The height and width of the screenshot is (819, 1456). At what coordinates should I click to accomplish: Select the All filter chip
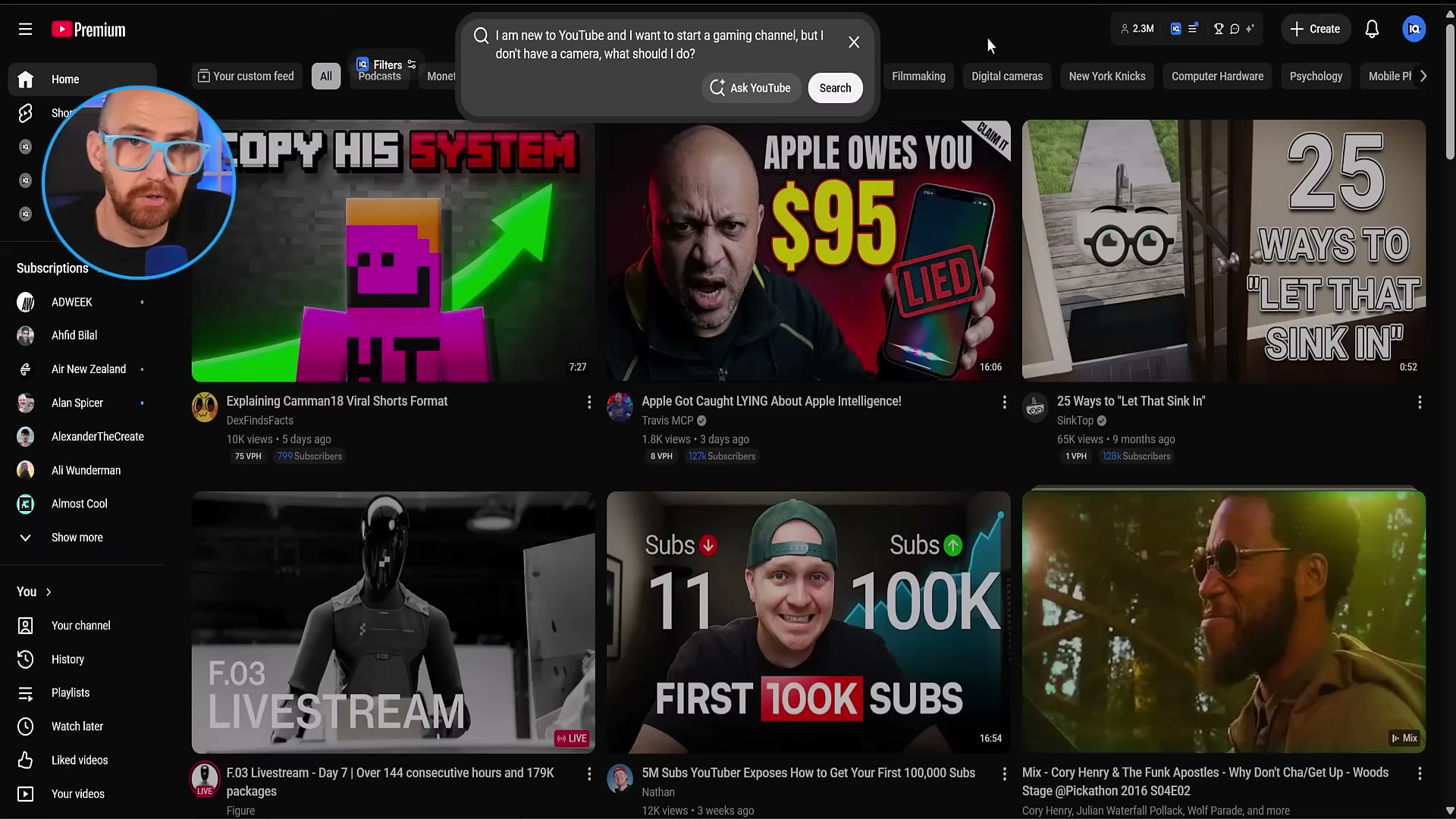[x=326, y=76]
